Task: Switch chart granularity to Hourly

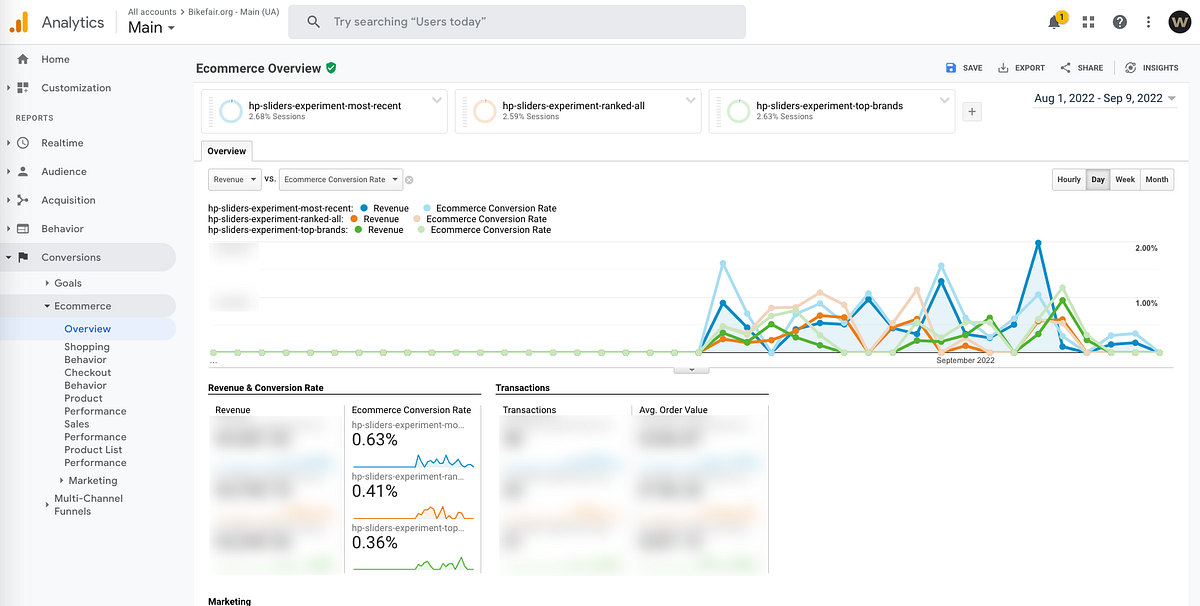Action: pos(1068,179)
